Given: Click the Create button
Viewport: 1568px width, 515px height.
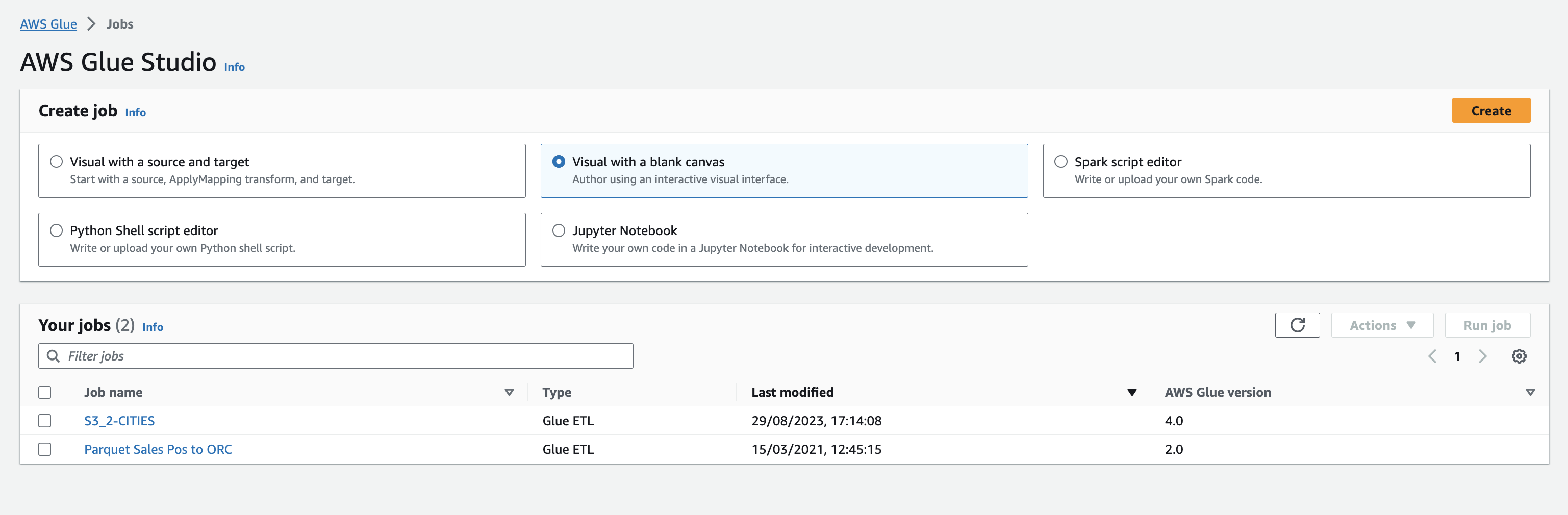Looking at the screenshot, I should pos(1490,110).
